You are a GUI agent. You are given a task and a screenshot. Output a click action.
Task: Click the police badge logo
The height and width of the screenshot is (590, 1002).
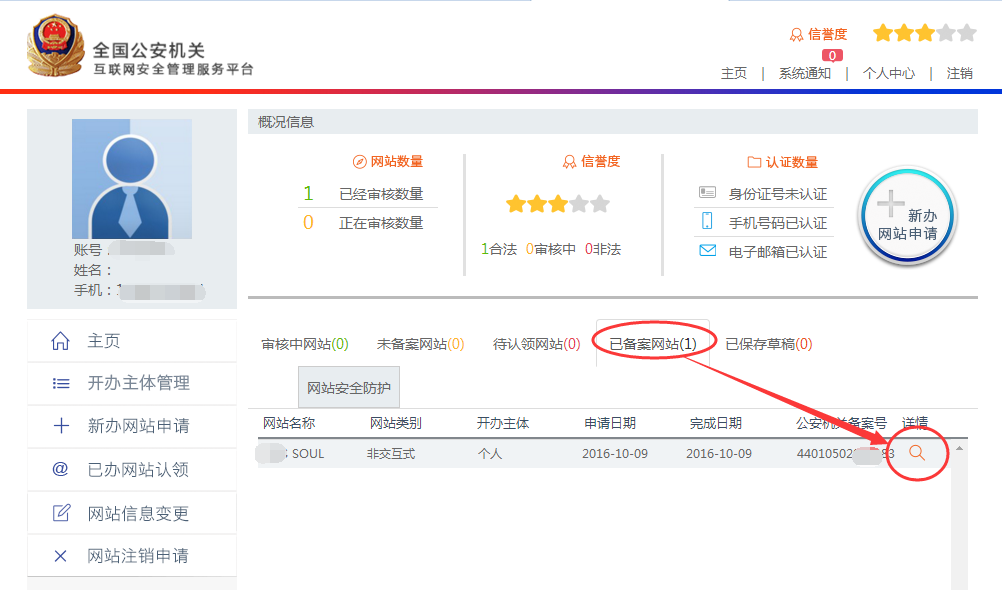54,47
